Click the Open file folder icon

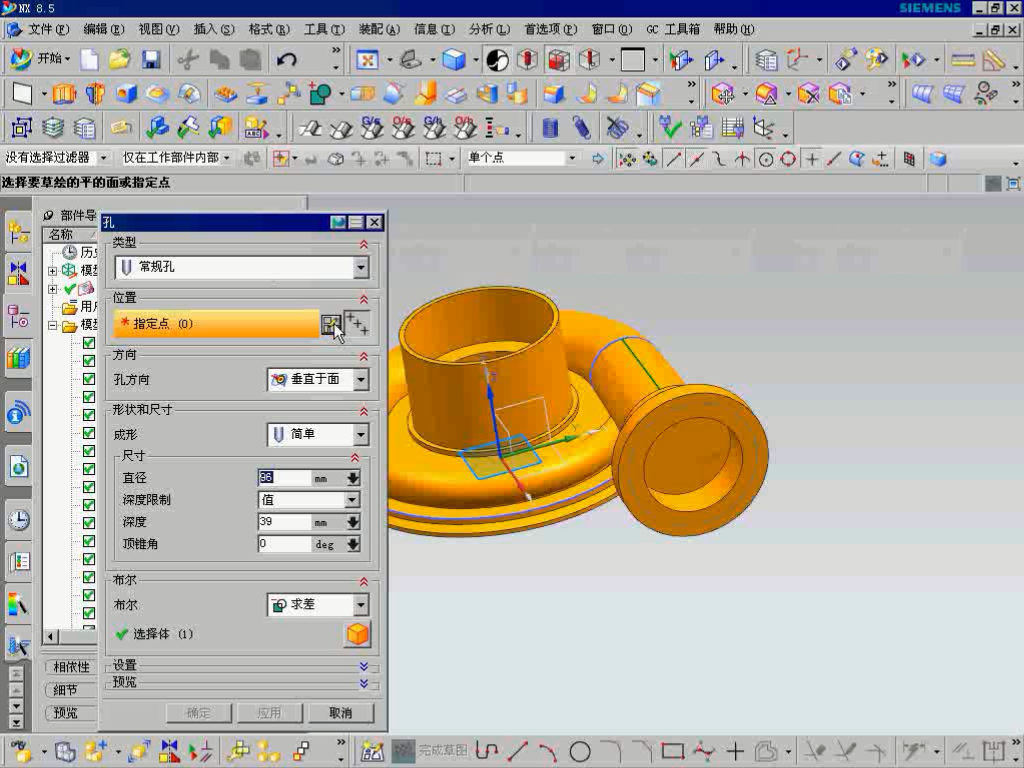120,60
